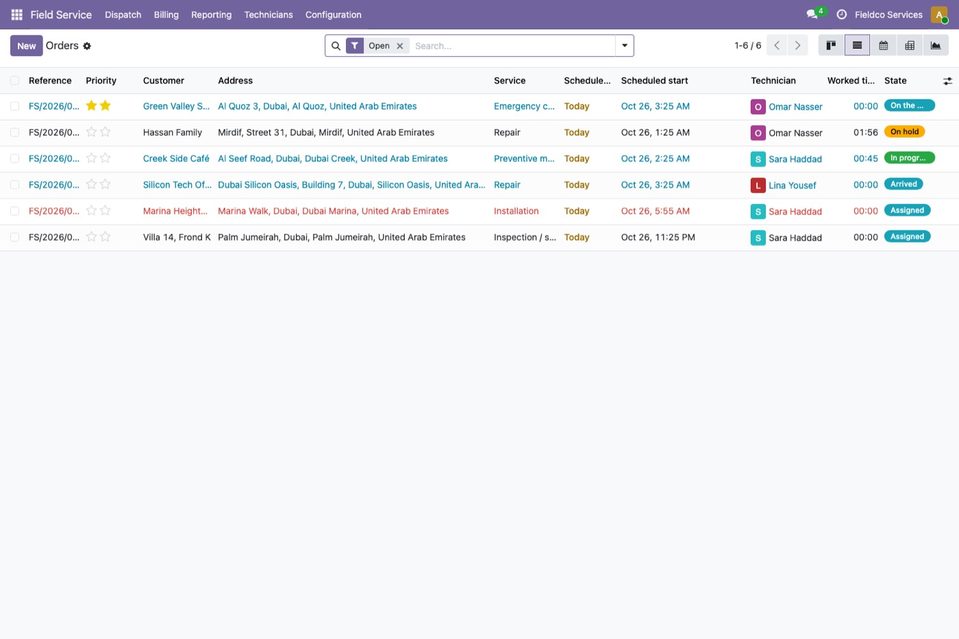Set first priority star for Hassan Family
This screenshot has width=959, height=639.
pos(92,132)
